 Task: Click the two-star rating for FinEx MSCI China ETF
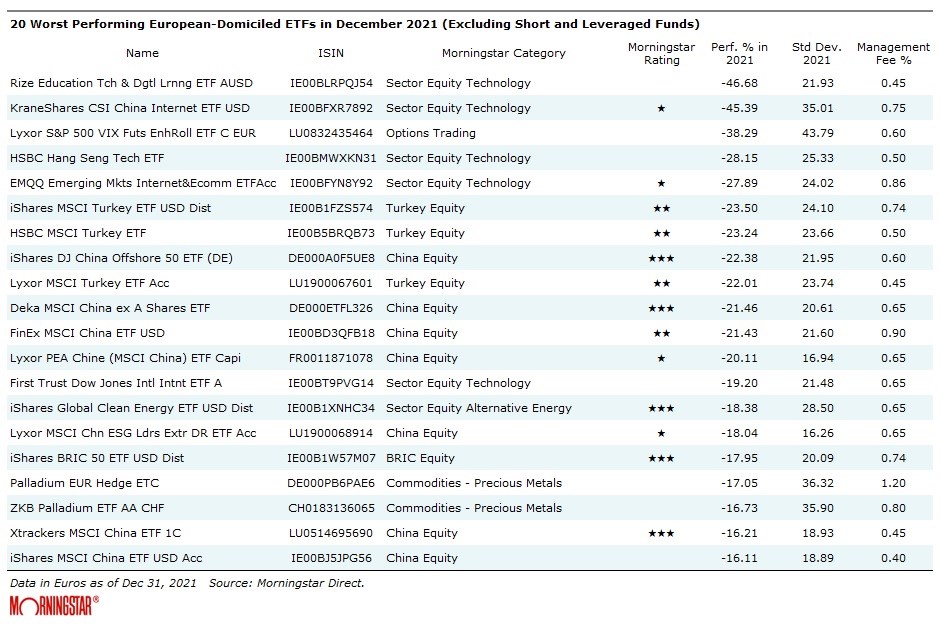coord(661,333)
